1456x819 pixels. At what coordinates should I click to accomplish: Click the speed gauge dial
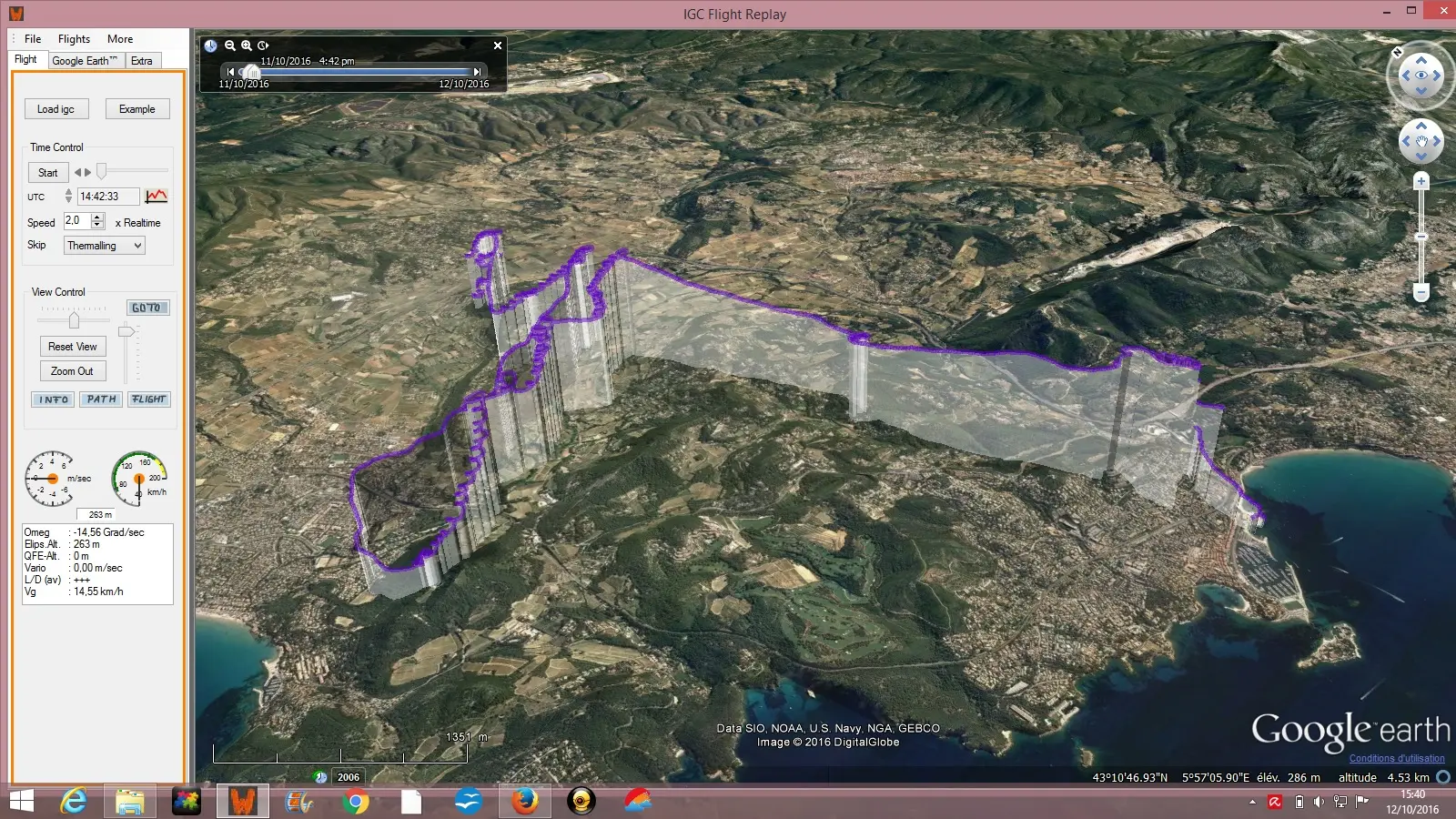[x=138, y=478]
